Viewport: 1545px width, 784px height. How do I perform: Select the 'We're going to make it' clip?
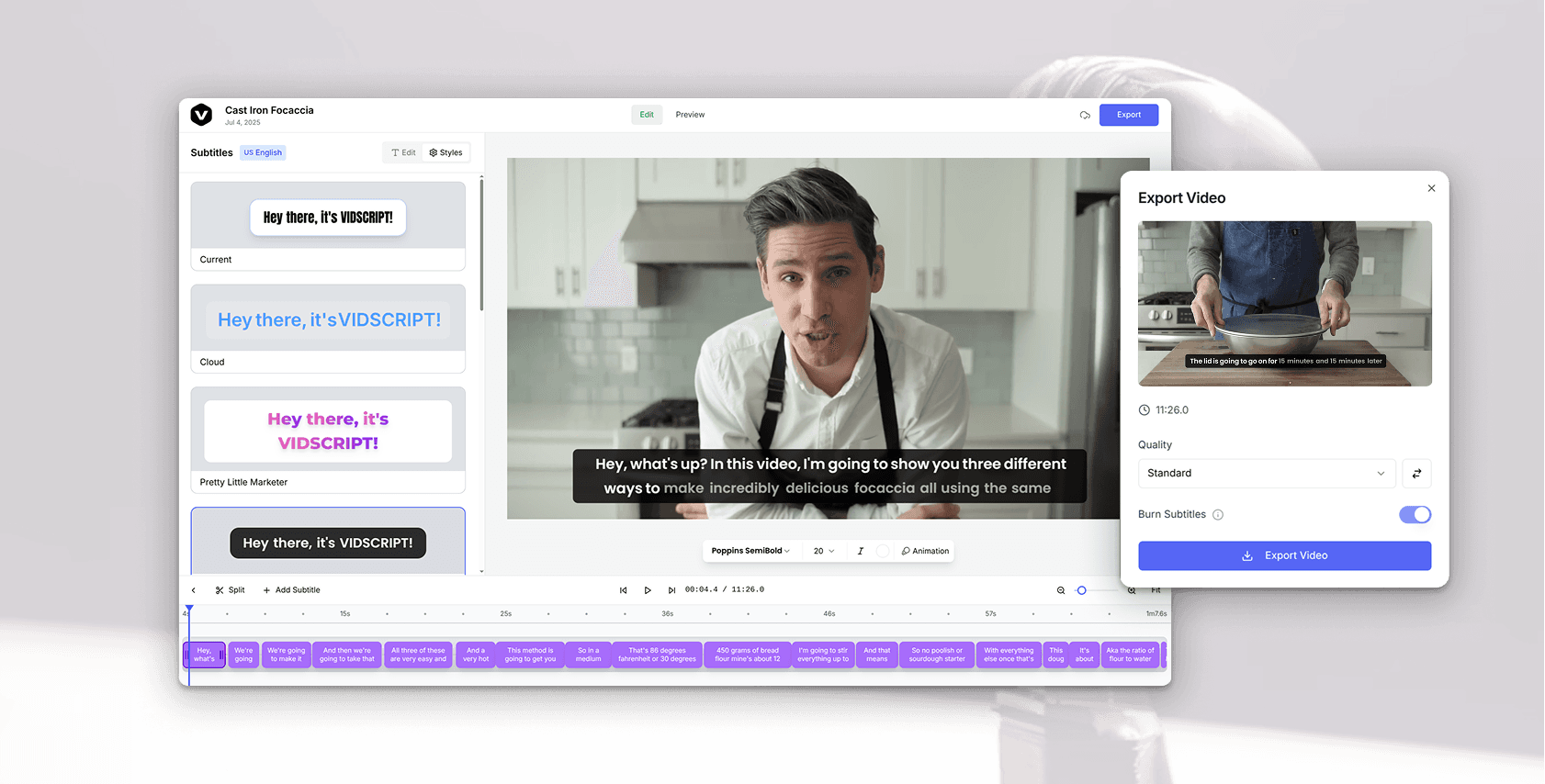287,655
